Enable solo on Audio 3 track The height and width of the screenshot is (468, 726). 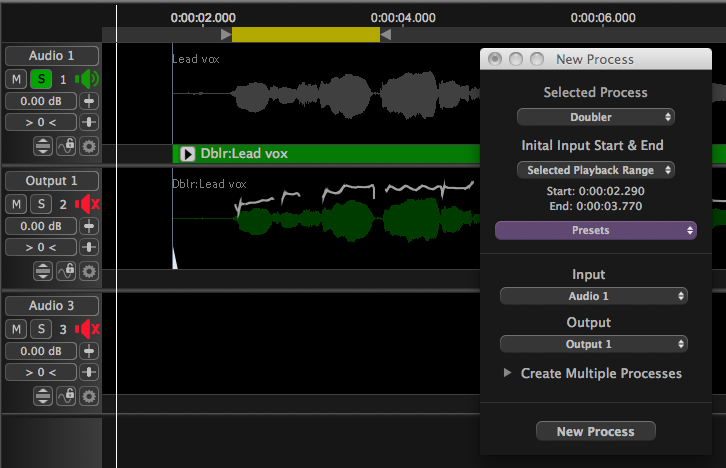point(41,329)
